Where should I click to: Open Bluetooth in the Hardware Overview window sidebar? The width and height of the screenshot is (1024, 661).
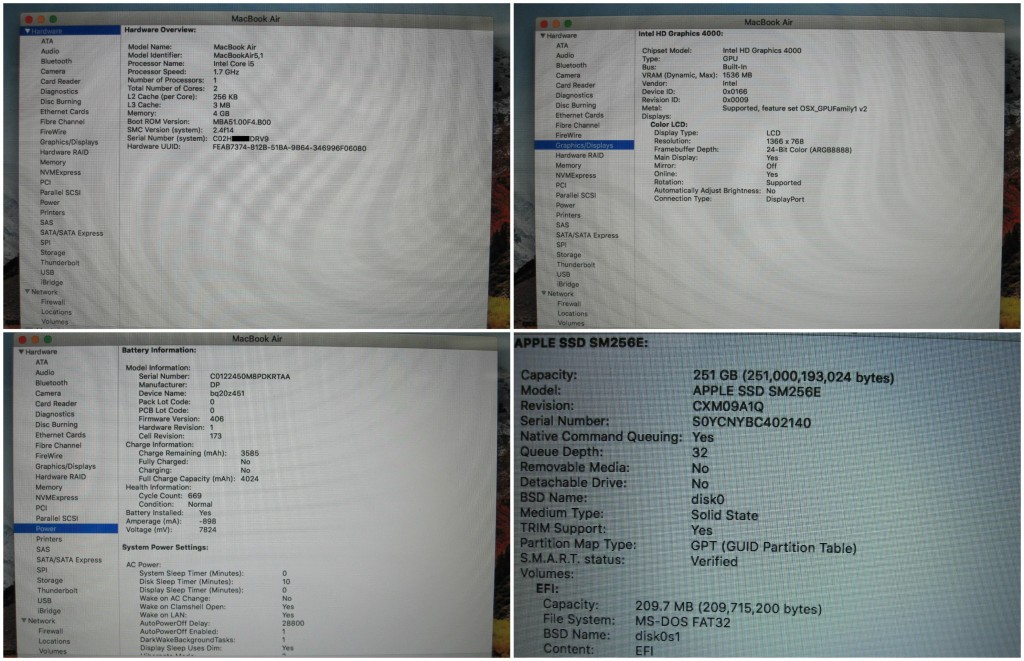(x=56, y=61)
